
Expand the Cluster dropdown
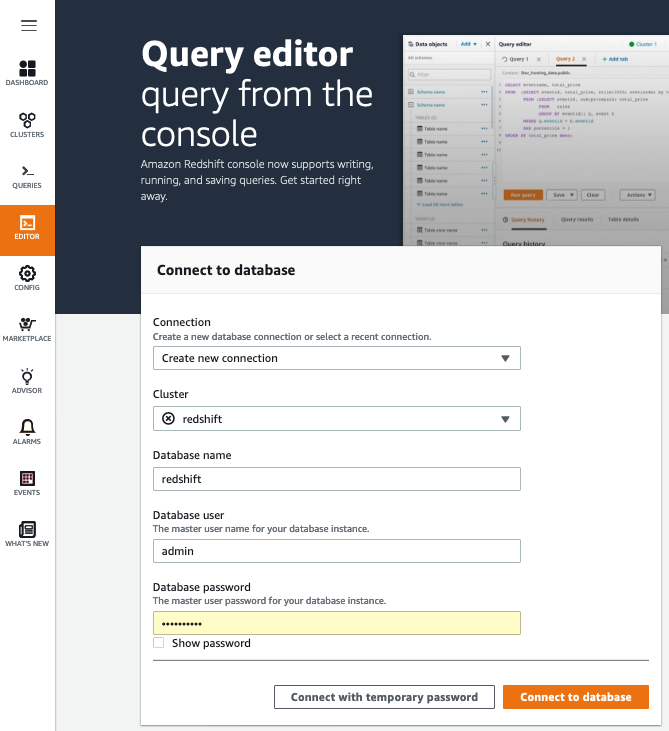click(336, 418)
